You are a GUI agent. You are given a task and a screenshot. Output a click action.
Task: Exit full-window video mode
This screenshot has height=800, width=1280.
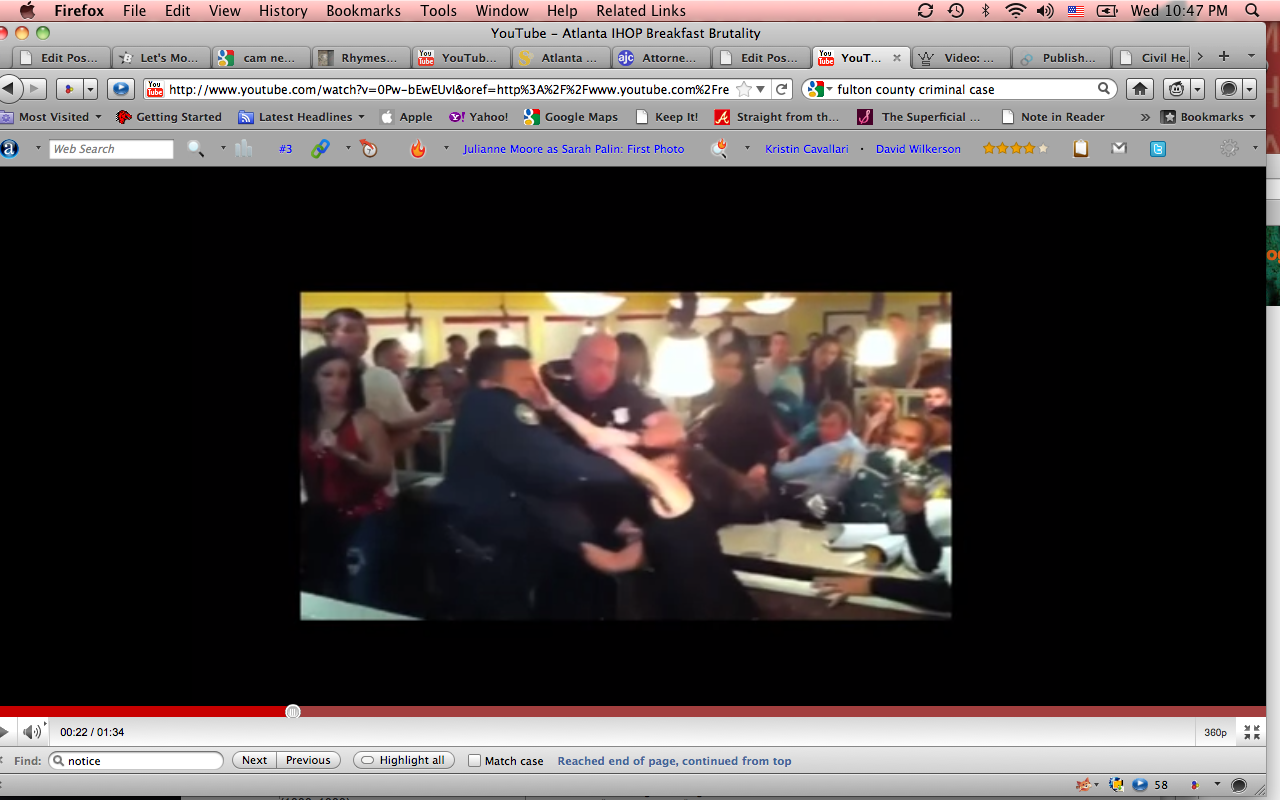[x=1251, y=732]
